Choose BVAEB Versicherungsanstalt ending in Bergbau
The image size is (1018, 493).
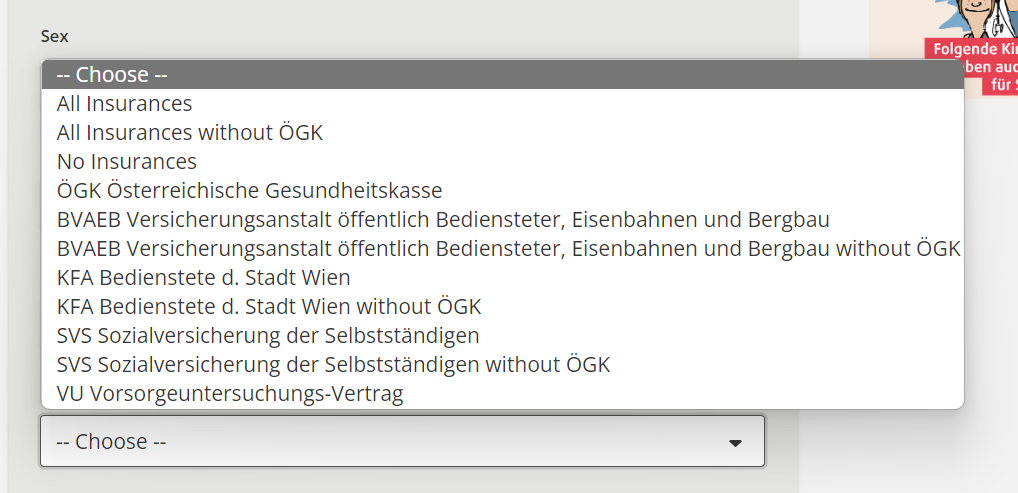[x=503, y=220]
